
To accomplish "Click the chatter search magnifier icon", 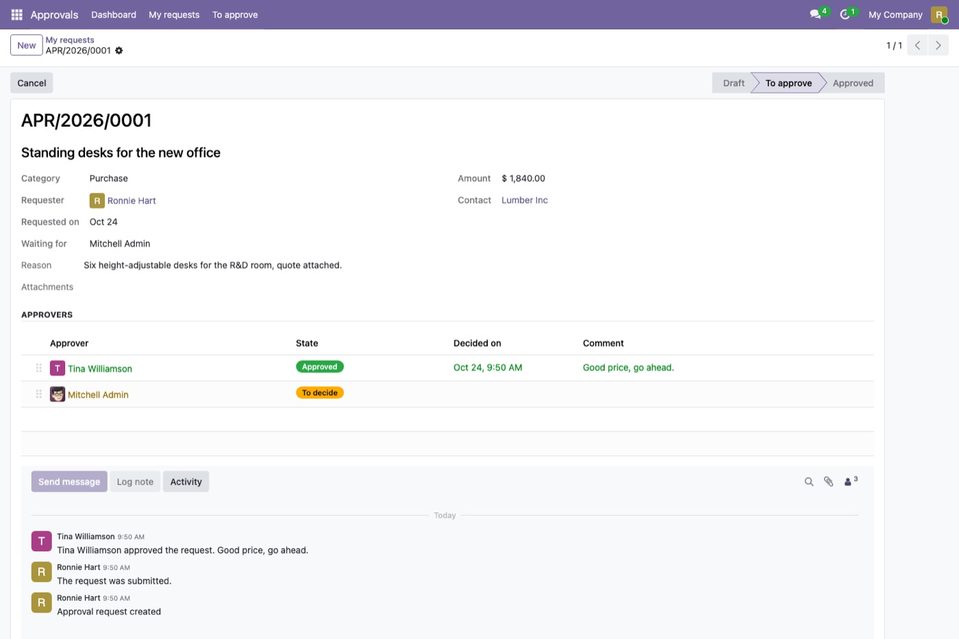I will tap(809, 482).
